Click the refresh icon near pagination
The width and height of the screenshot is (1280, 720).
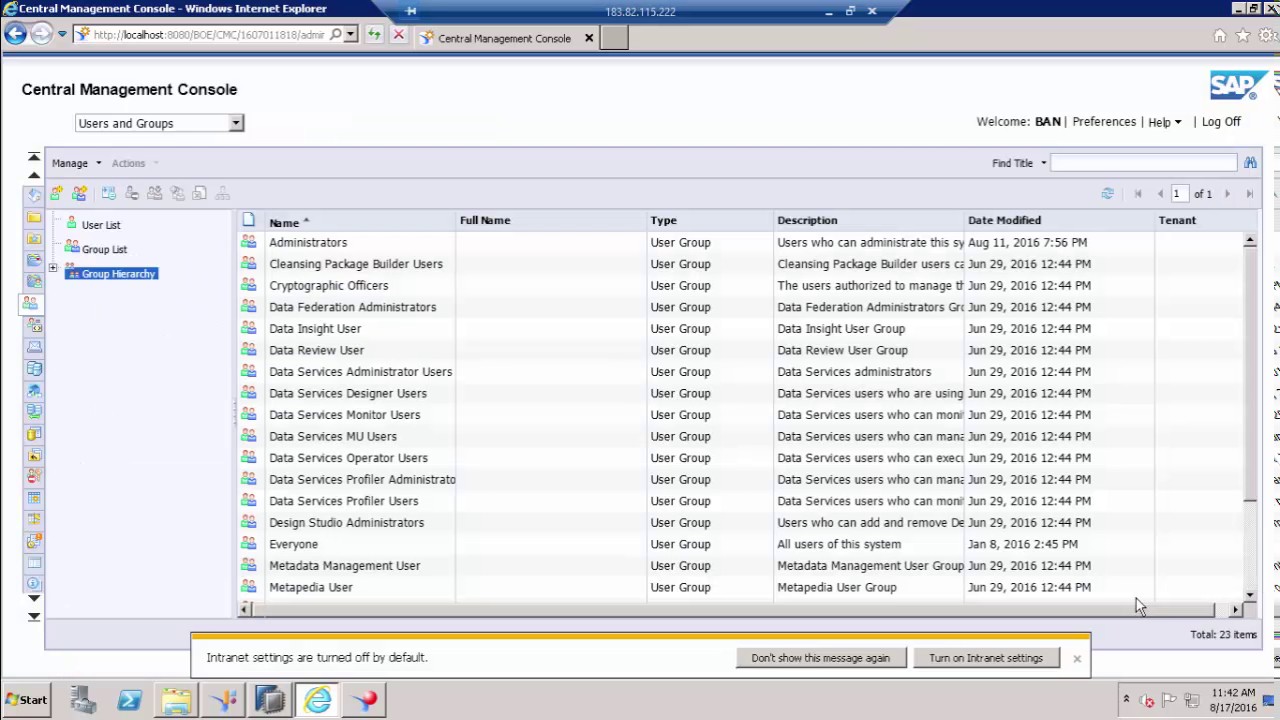click(1107, 194)
